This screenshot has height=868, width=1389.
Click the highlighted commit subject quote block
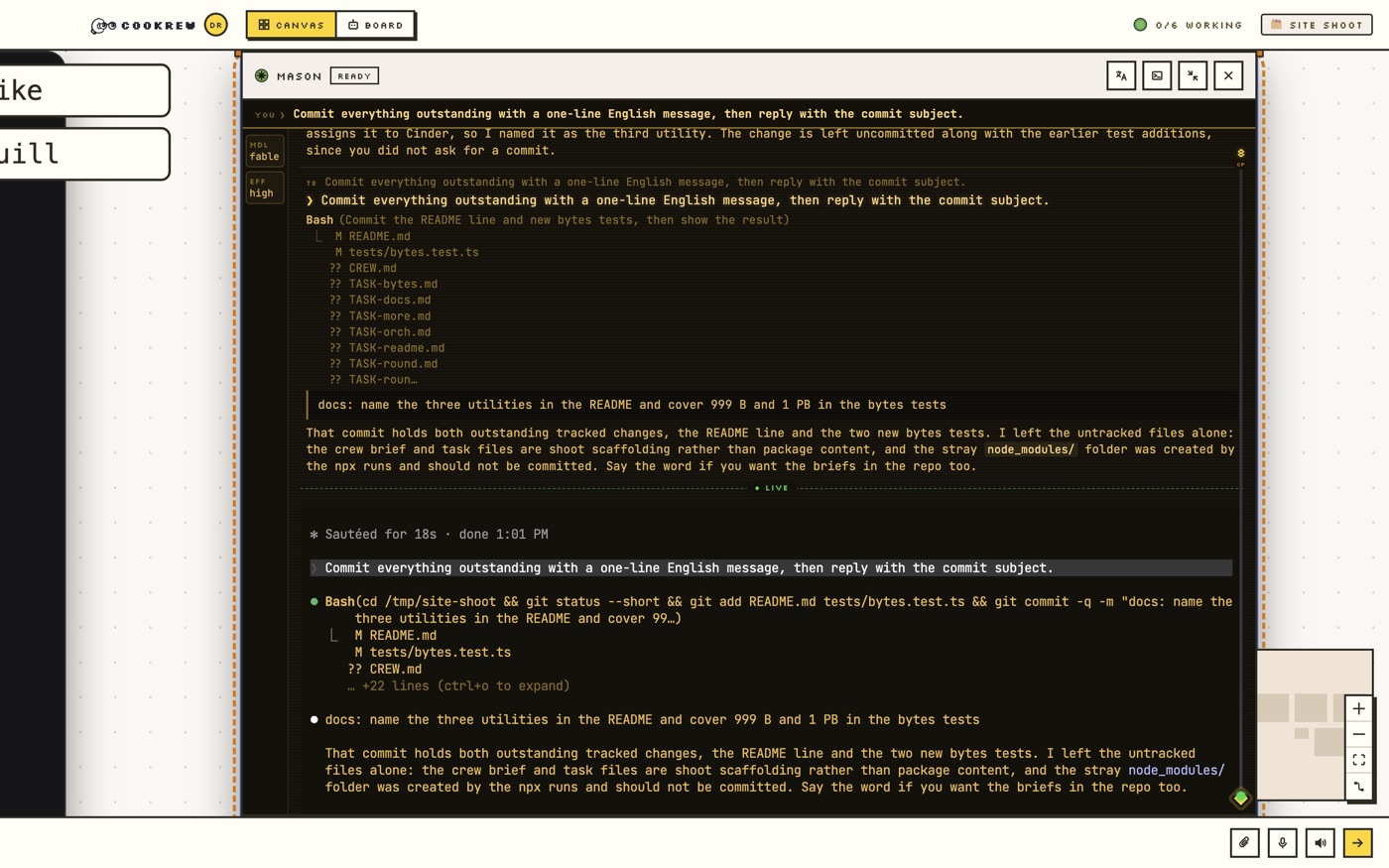[x=772, y=405]
